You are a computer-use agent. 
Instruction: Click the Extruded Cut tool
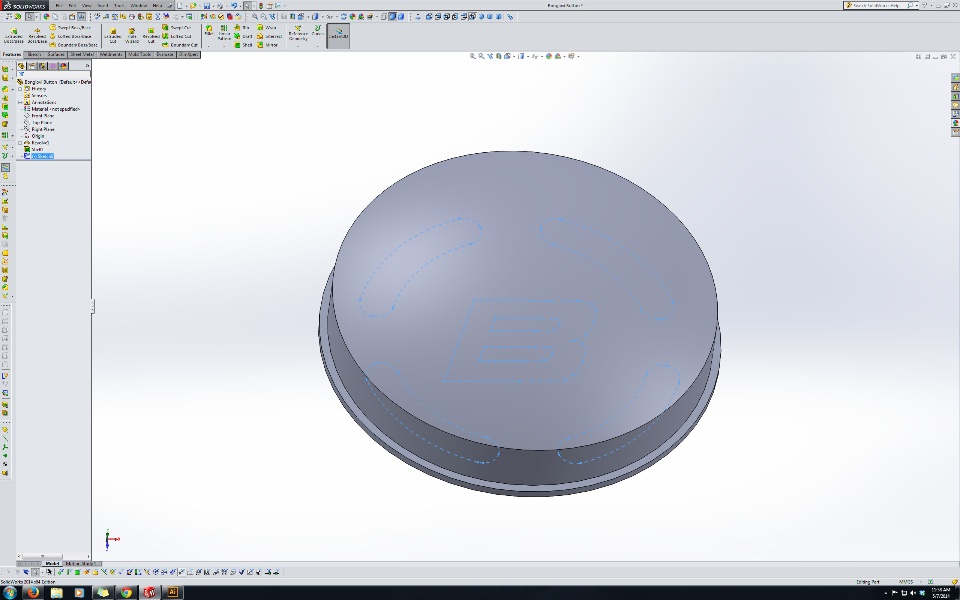pyautogui.click(x=113, y=36)
